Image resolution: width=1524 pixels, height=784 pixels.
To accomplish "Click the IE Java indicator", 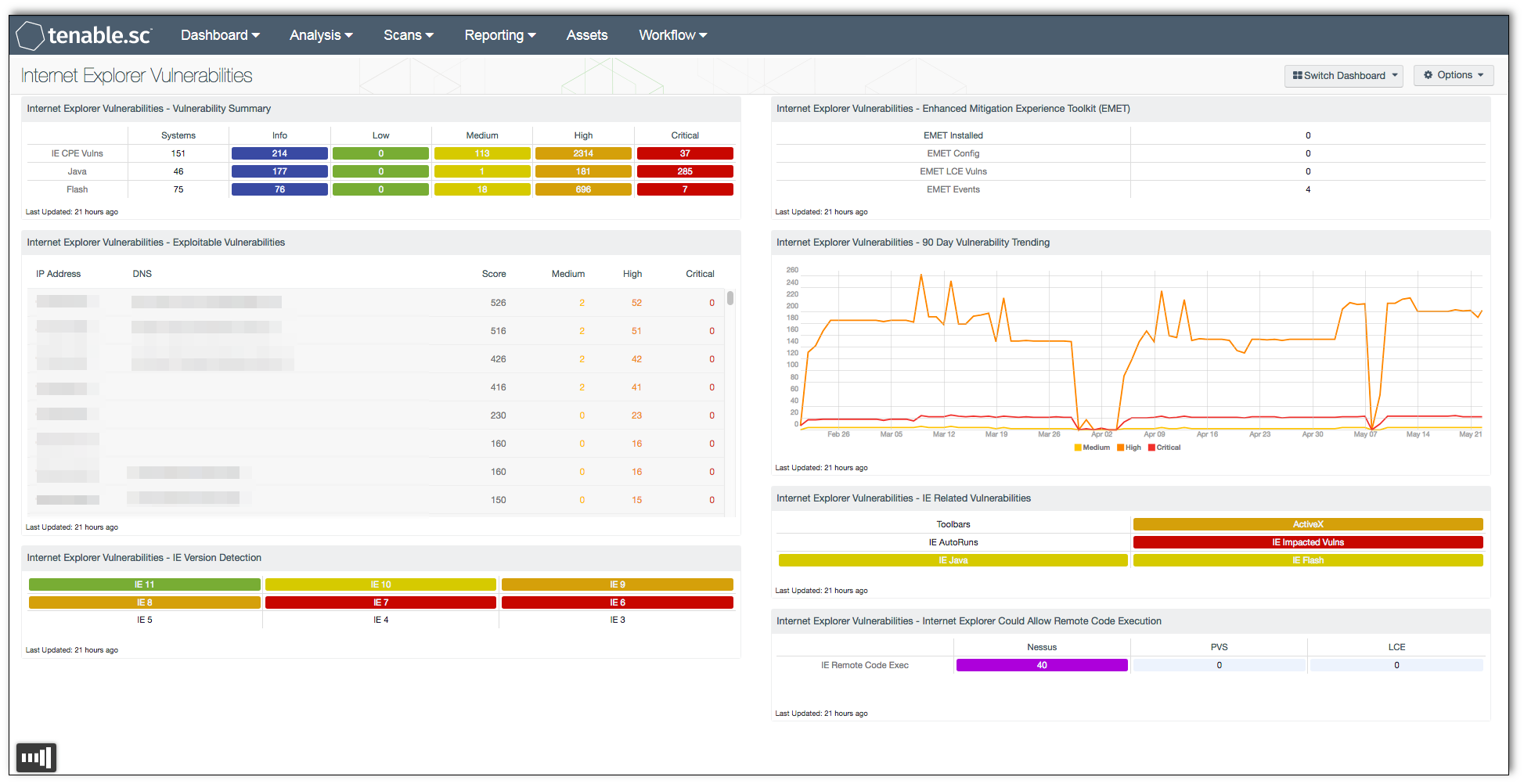I will (953, 560).
